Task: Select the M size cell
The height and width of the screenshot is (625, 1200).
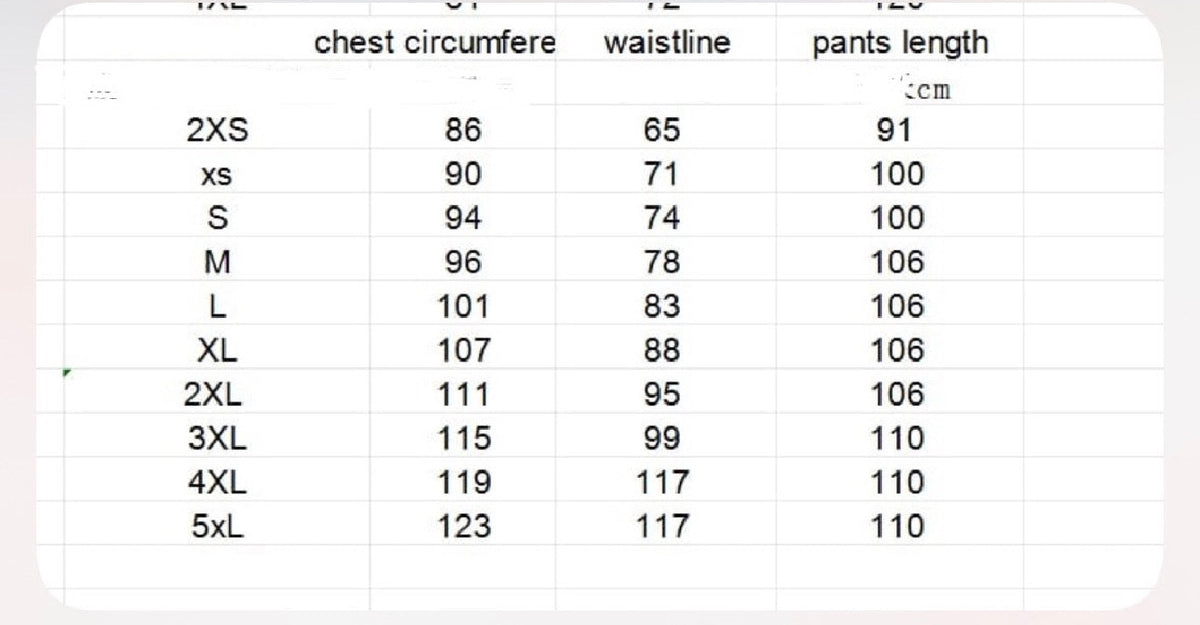Action: tap(216, 262)
